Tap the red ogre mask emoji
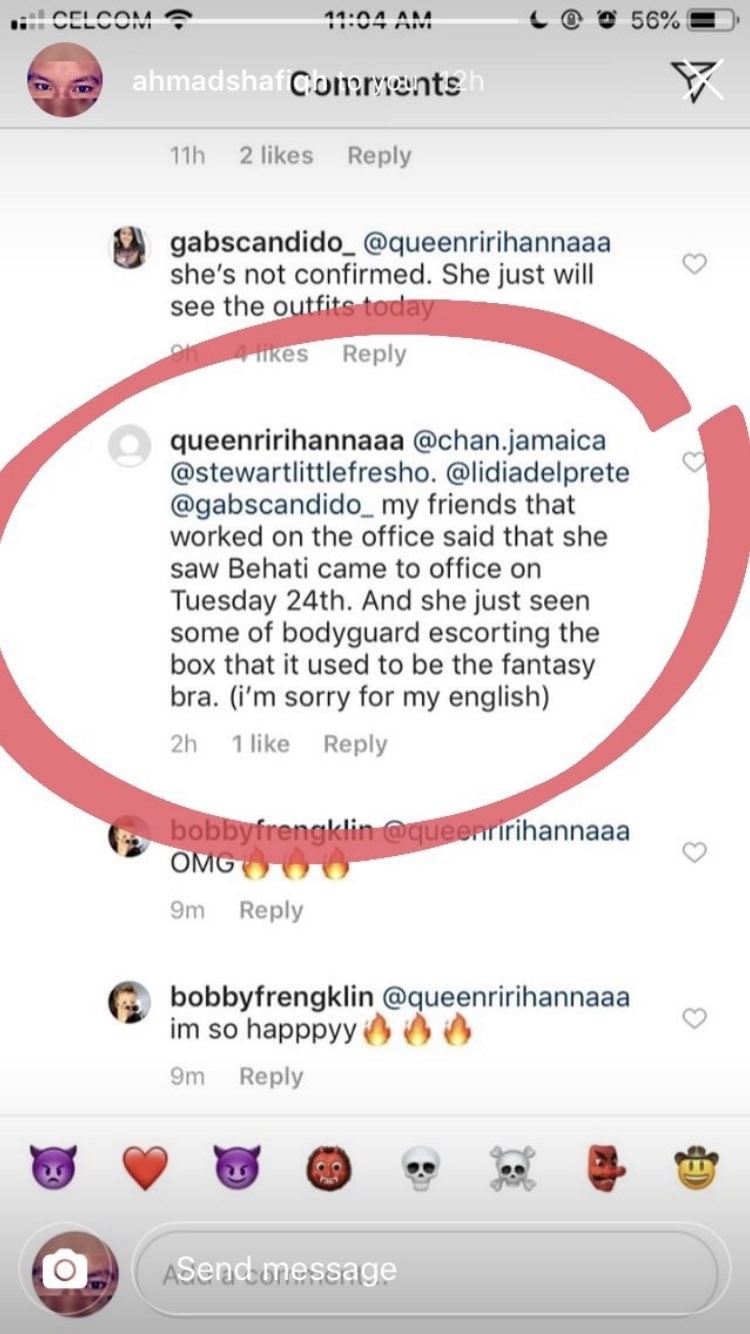The image size is (750, 1334). click(x=329, y=1168)
